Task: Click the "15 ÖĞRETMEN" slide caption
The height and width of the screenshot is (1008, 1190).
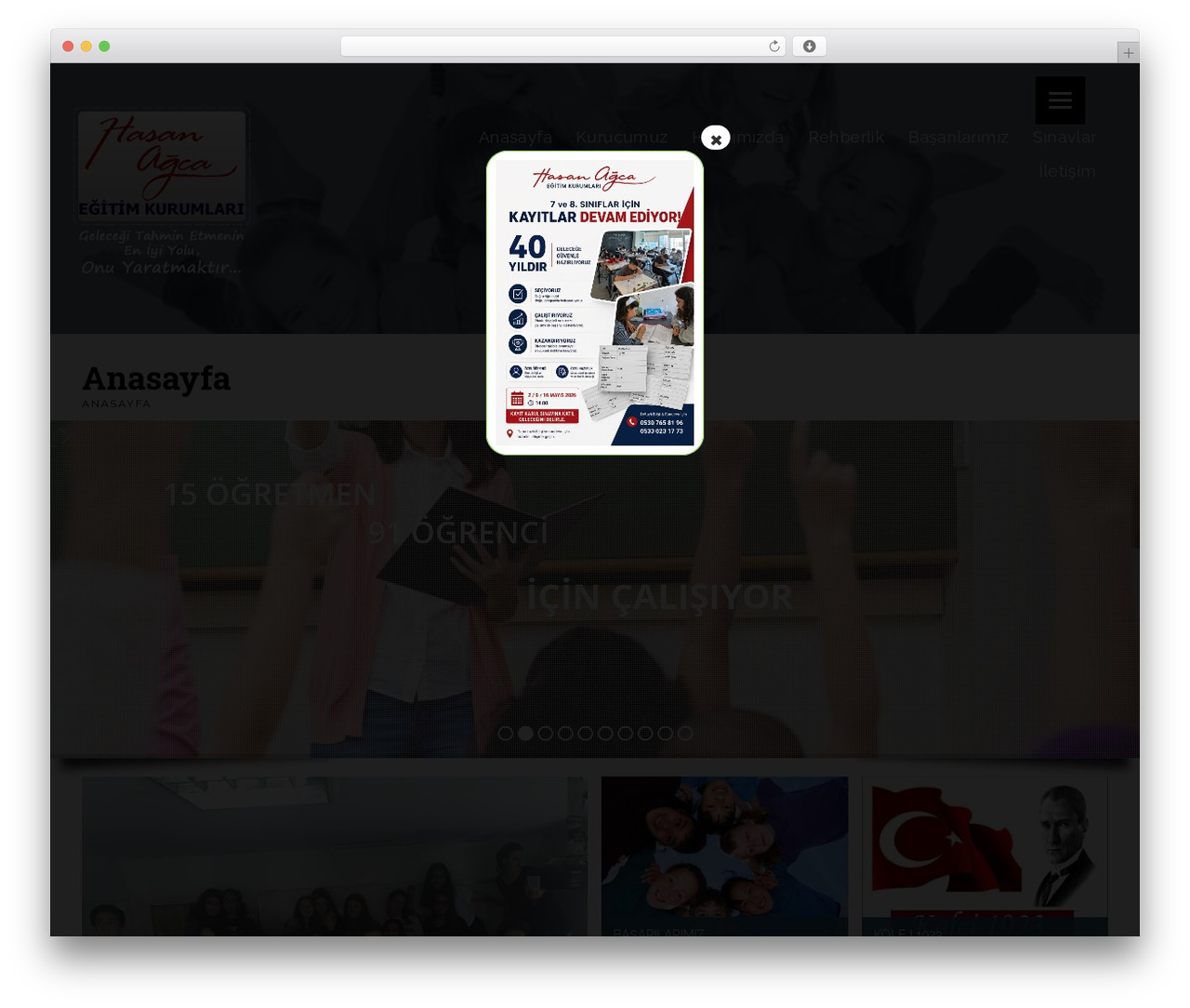Action: tap(270, 494)
